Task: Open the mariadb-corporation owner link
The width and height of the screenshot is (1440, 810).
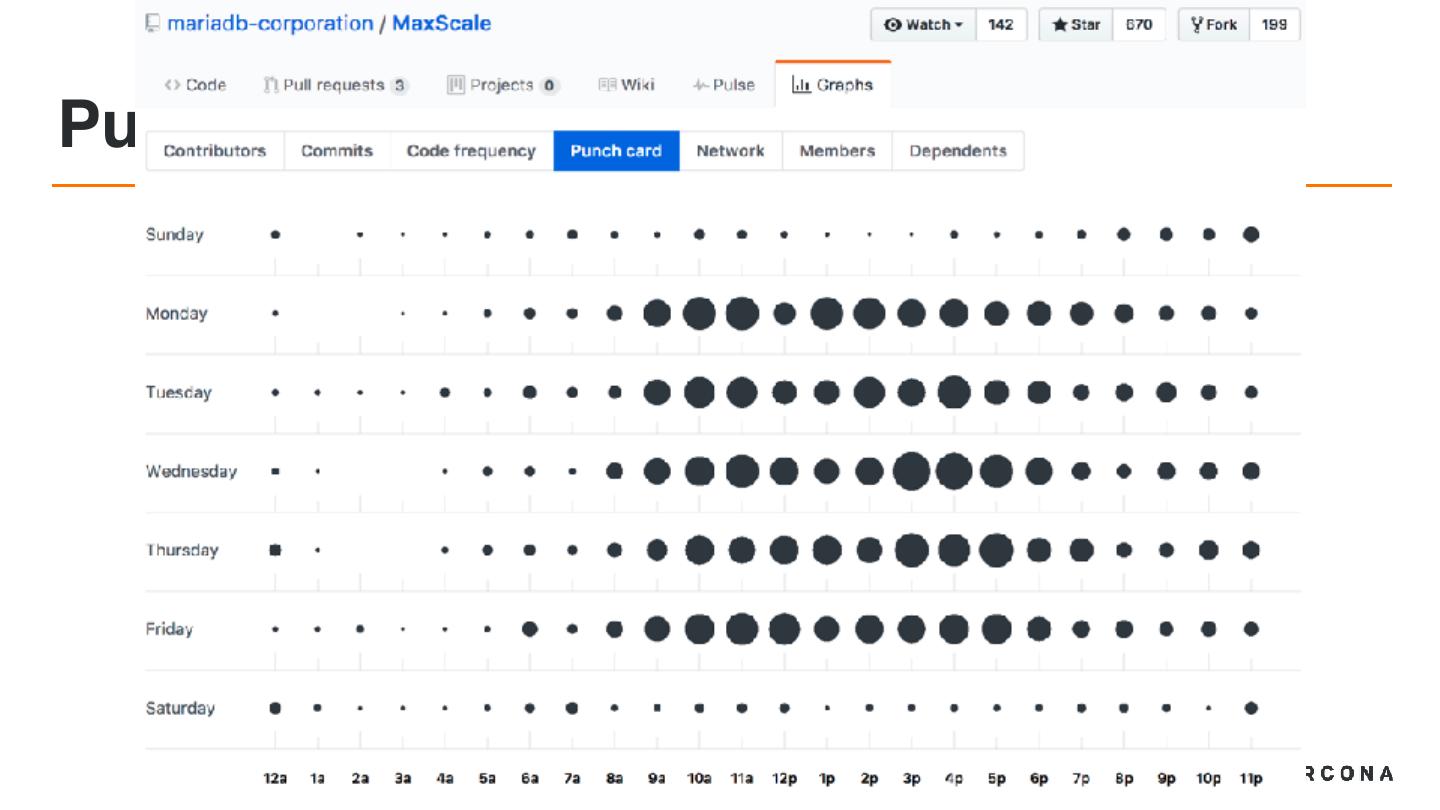Action: coord(270,23)
